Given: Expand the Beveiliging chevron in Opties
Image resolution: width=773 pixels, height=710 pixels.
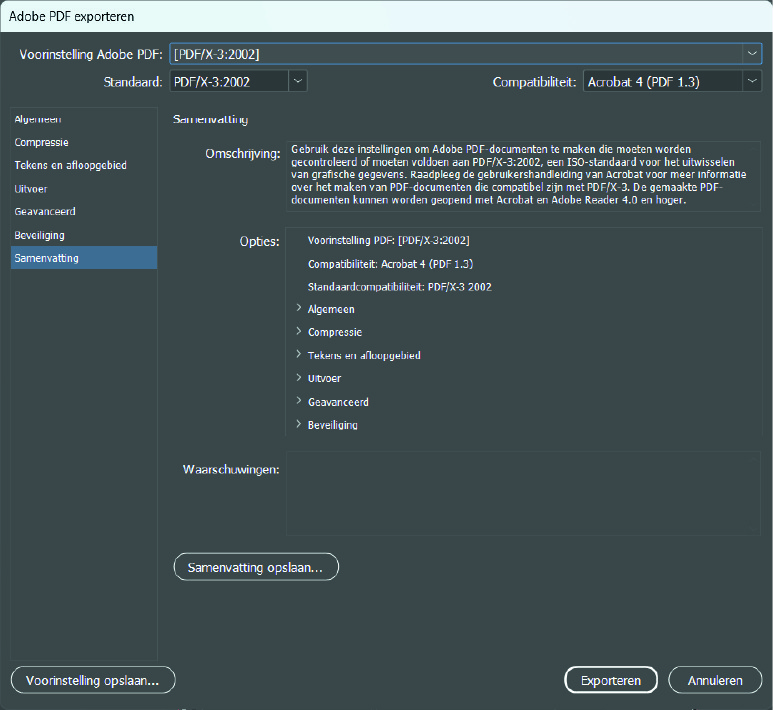Looking at the screenshot, I should (299, 425).
